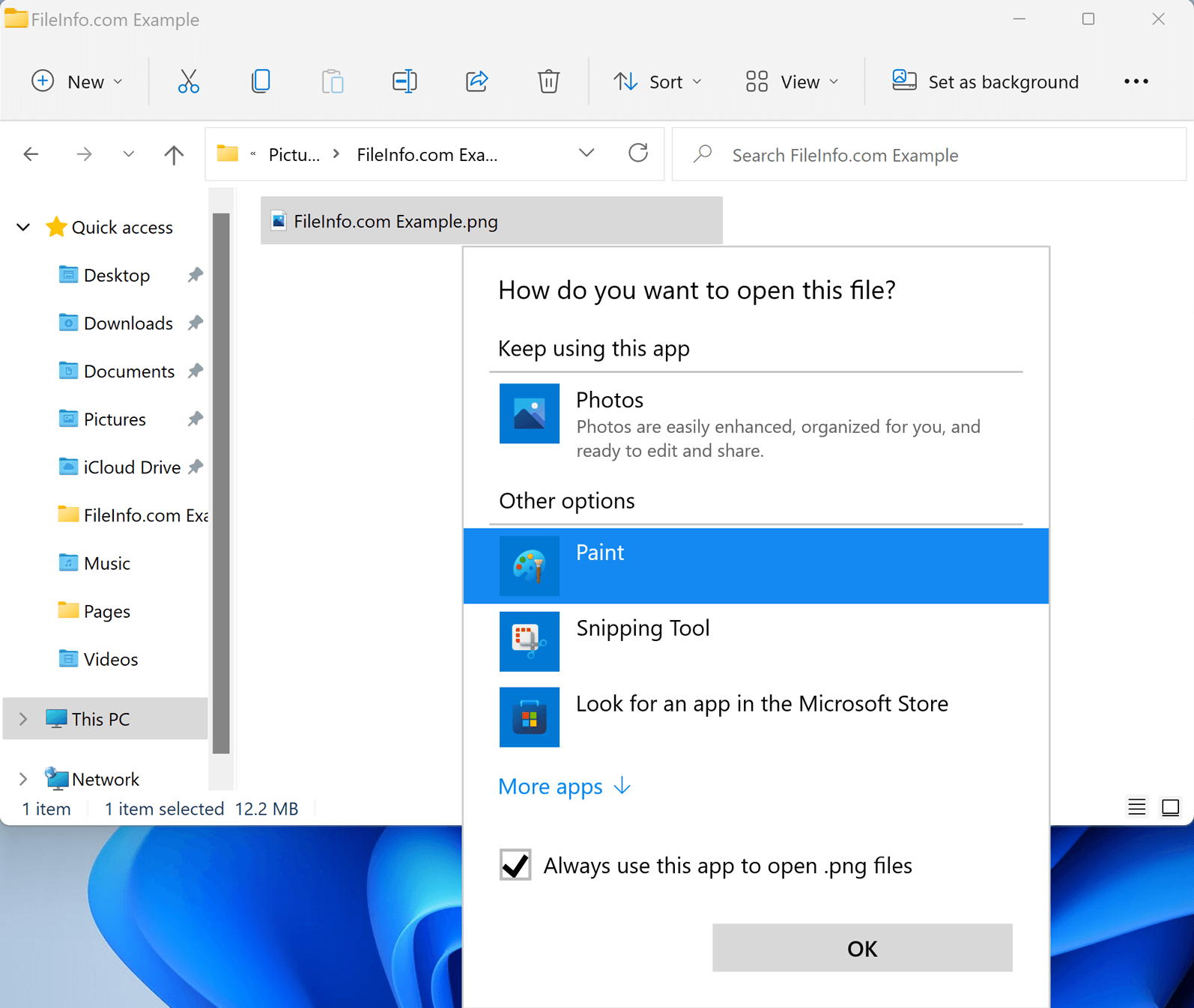This screenshot has width=1194, height=1008.
Task: Expand the address bar history dropdown
Action: coord(587,154)
